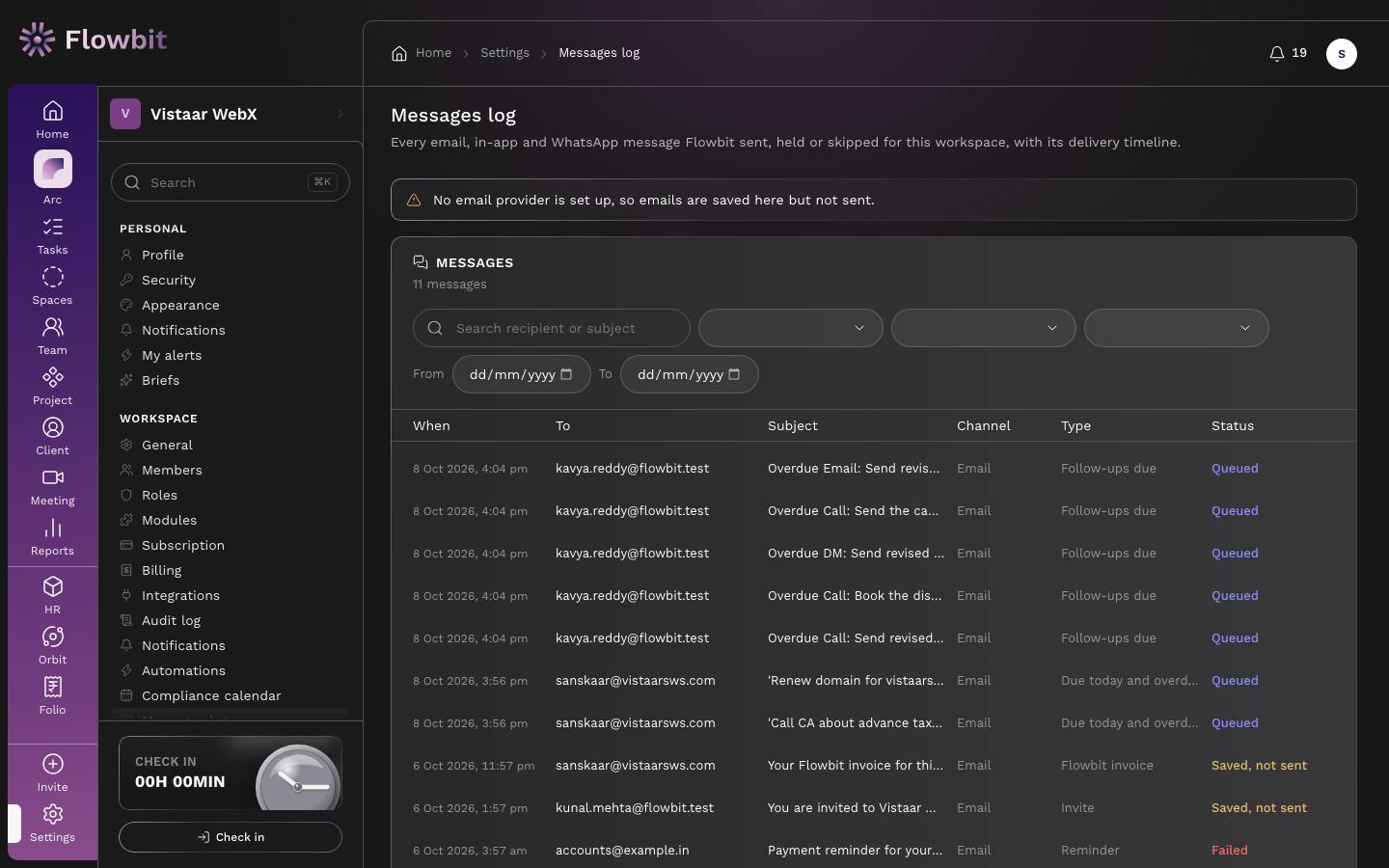Open Home in the purple navigation rail
This screenshot has width=1389, height=868.
[x=52, y=120]
